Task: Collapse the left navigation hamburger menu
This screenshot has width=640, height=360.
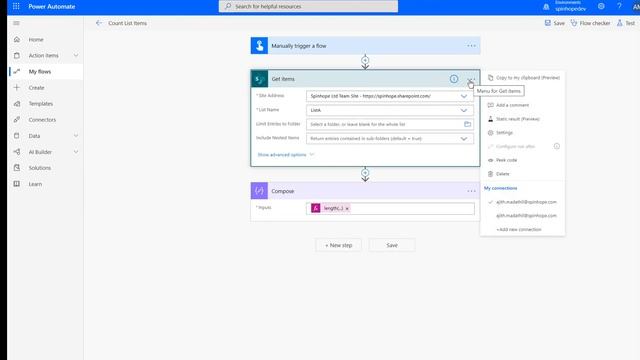Action: (16, 23)
